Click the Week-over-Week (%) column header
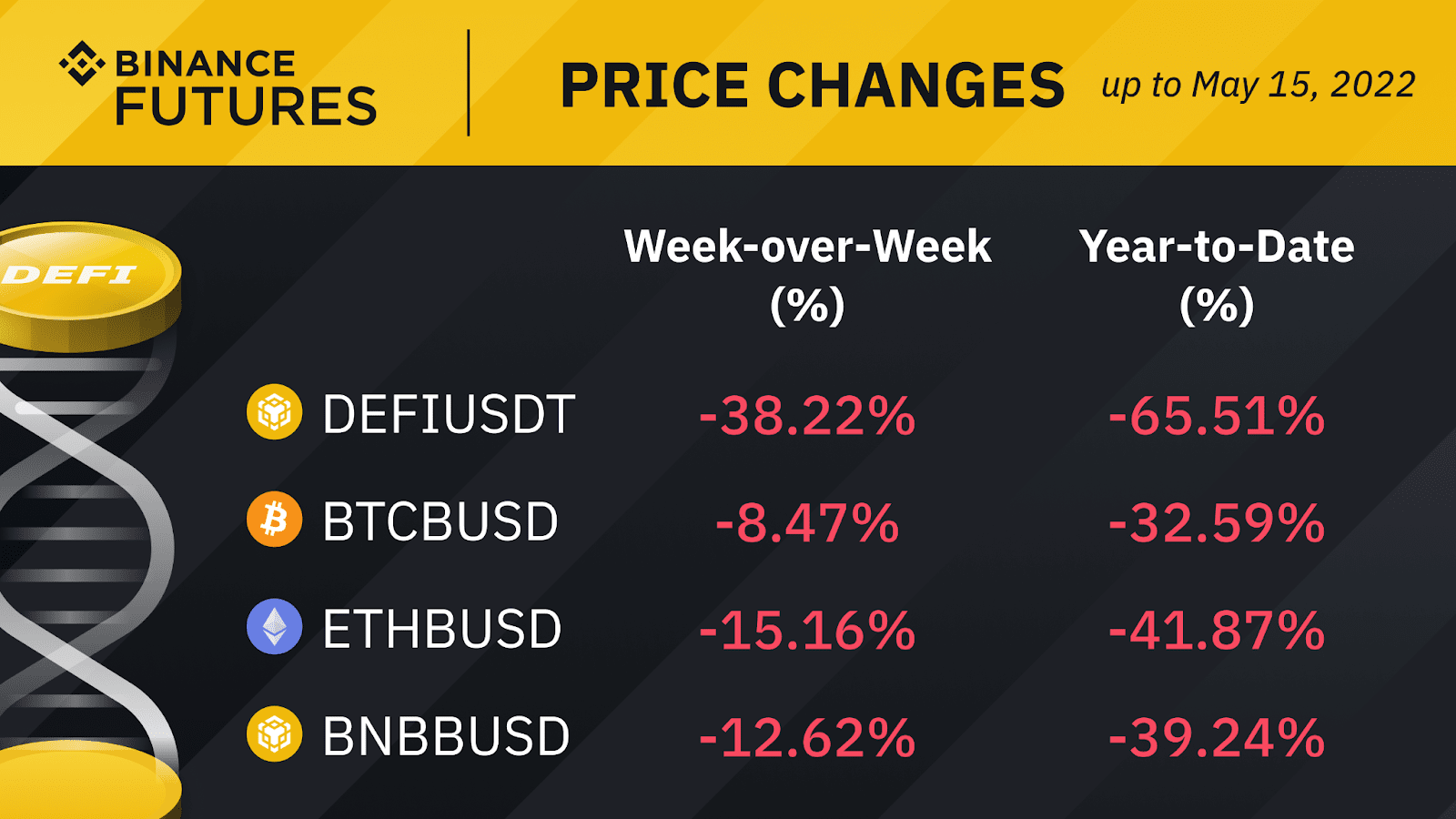This screenshot has width=1456, height=819. pyautogui.click(x=807, y=275)
